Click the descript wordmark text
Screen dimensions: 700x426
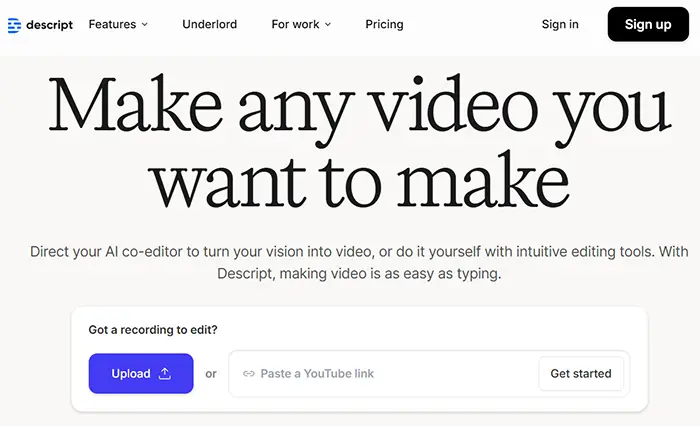click(x=46, y=24)
